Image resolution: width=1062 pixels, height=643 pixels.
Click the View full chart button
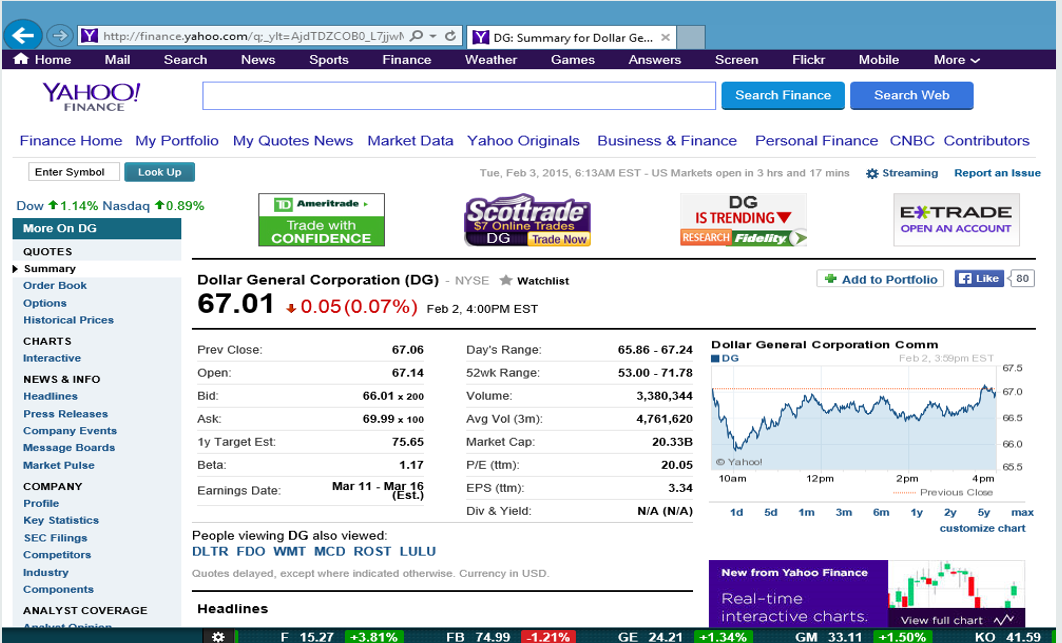(x=956, y=620)
